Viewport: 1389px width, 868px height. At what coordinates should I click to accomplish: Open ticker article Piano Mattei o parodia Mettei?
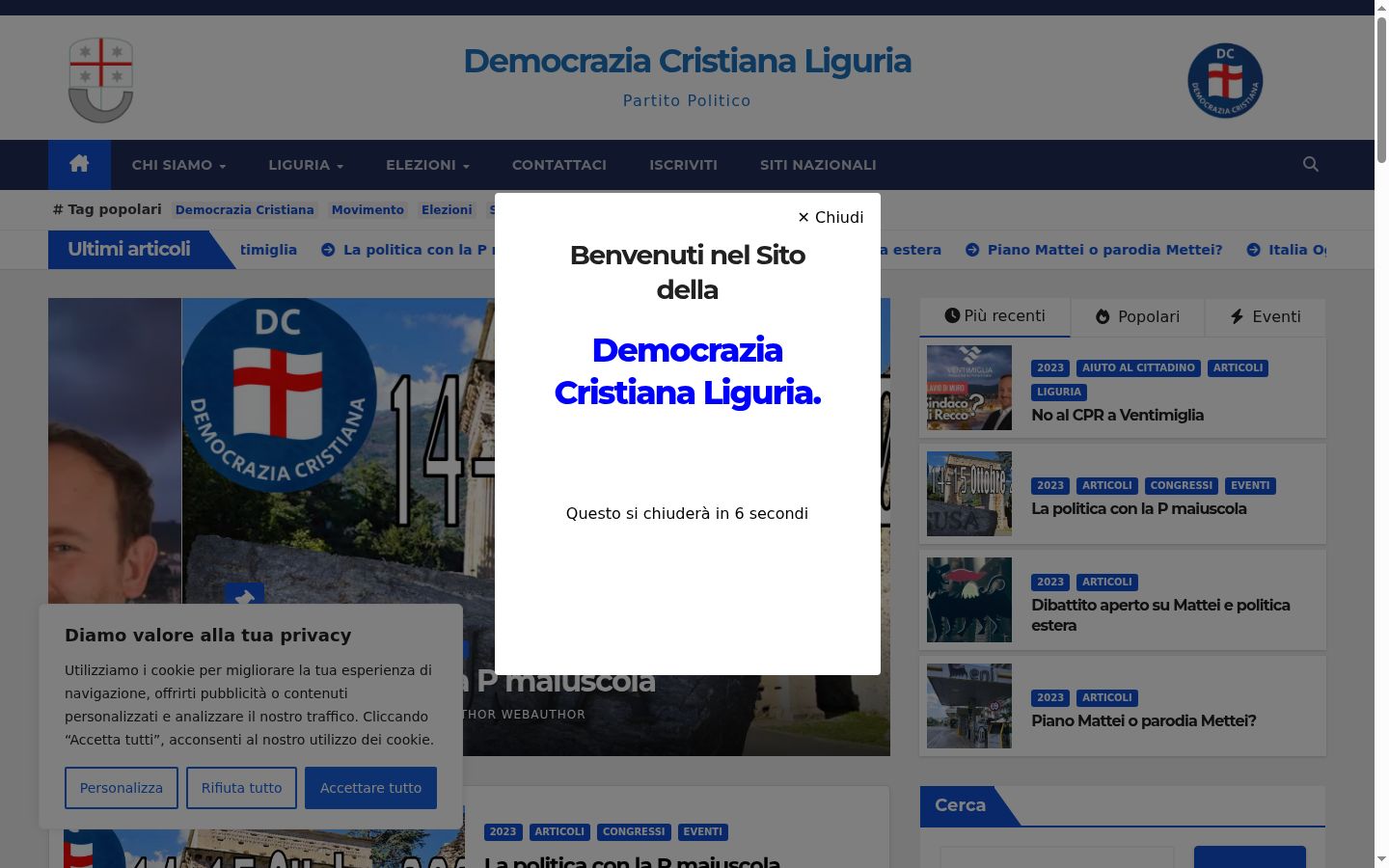pos(1104,250)
